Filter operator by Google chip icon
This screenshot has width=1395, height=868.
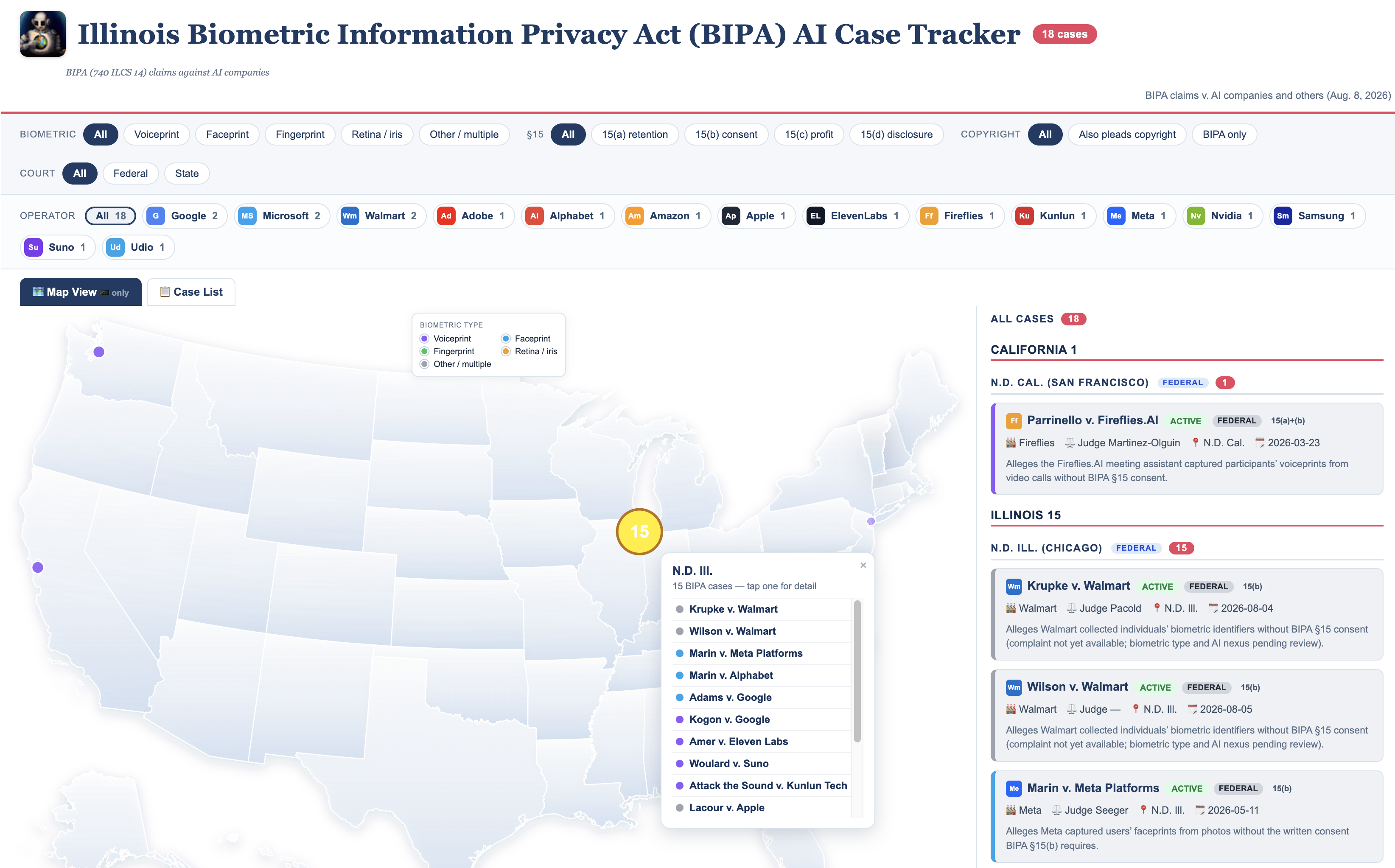(x=156, y=216)
